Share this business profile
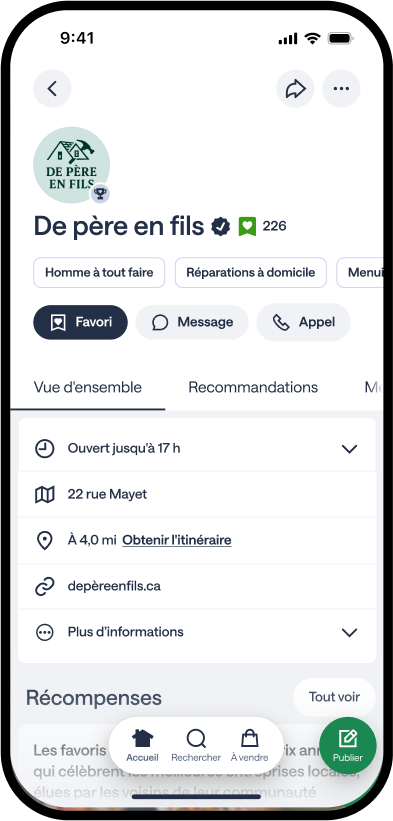This screenshot has height=821, width=393. [295, 88]
